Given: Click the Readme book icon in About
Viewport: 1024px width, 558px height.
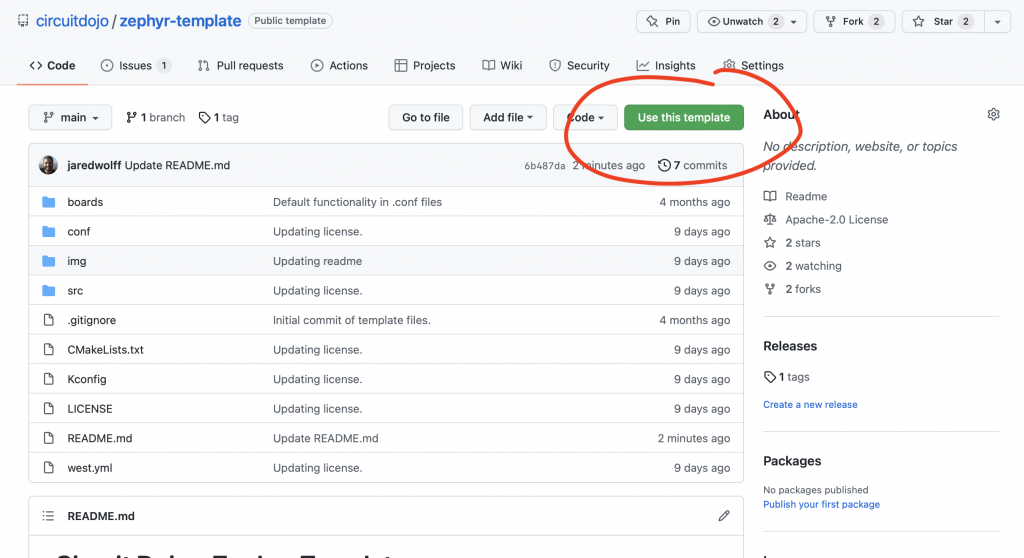Looking at the screenshot, I should point(770,196).
